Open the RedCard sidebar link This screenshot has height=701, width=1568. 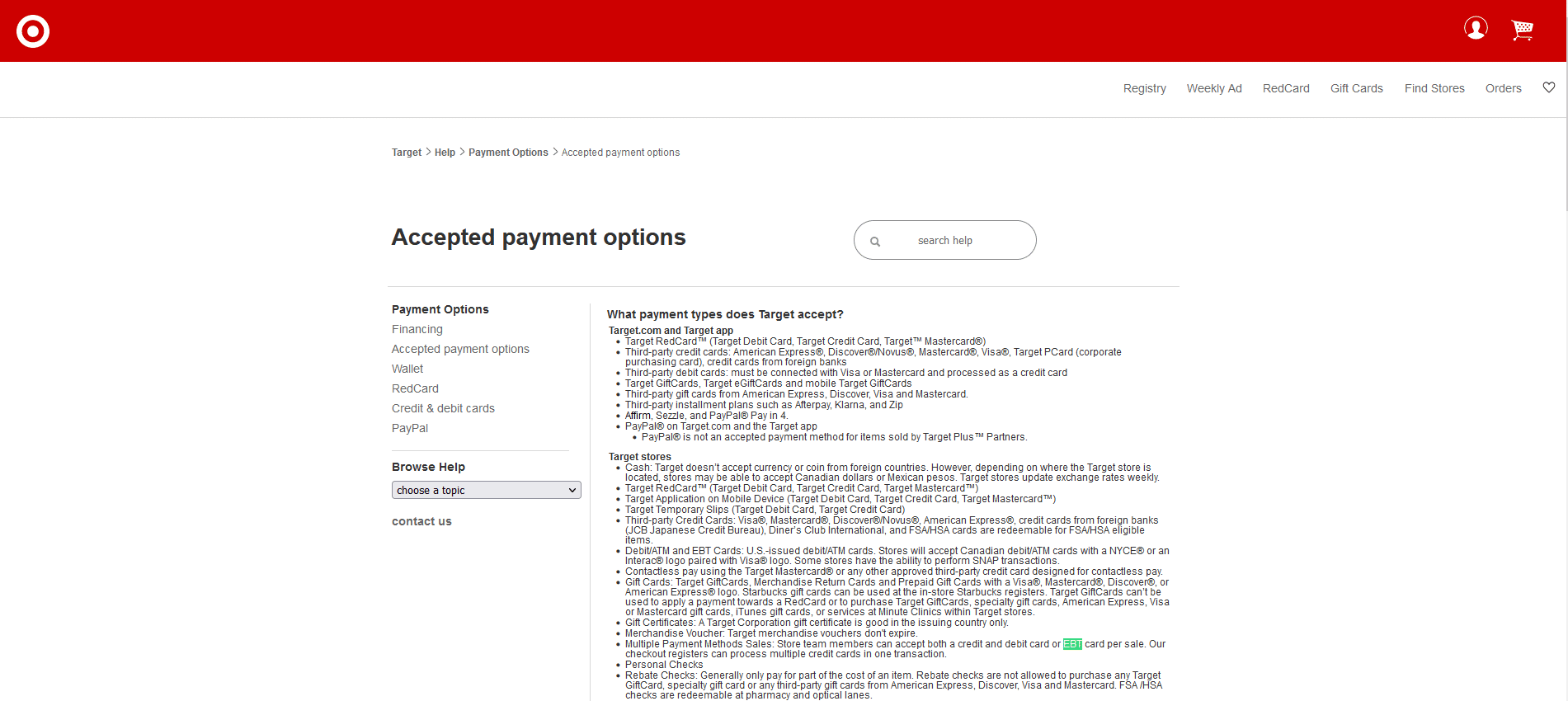[x=415, y=388]
